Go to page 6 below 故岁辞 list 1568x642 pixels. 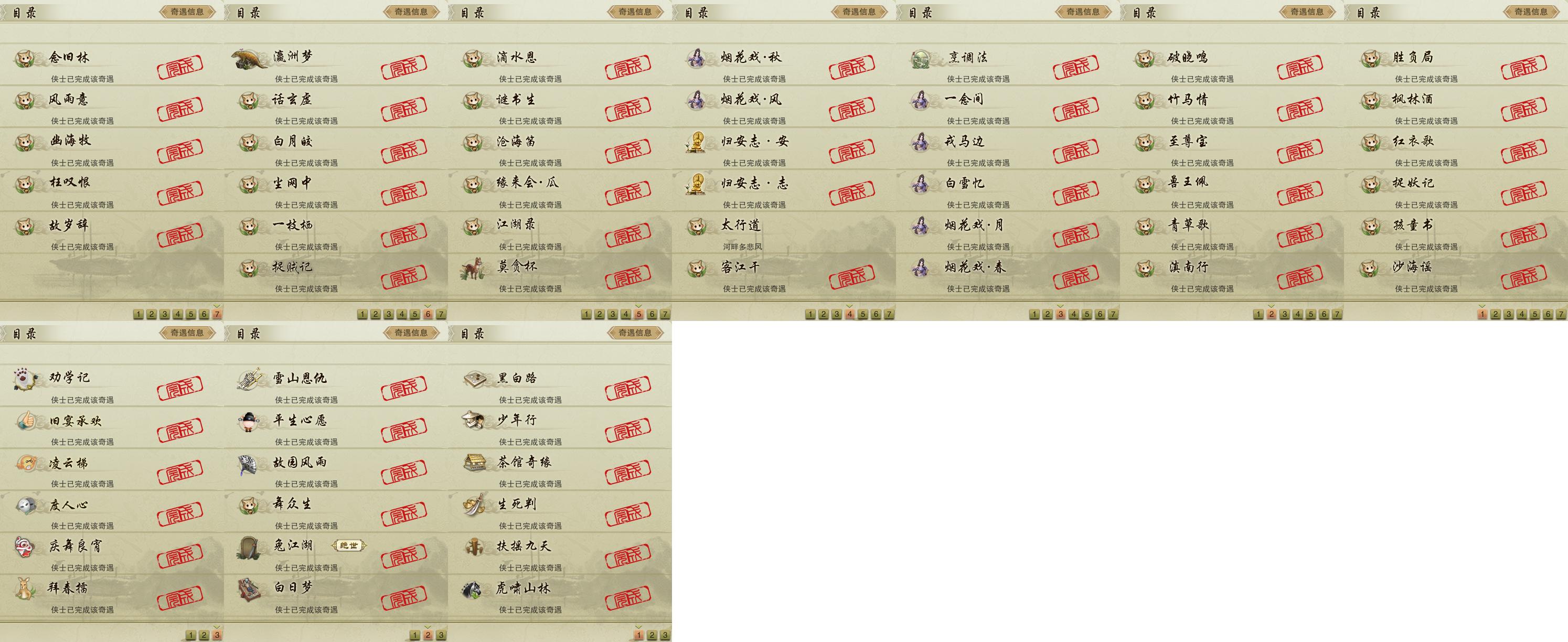[x=204, y=314]
